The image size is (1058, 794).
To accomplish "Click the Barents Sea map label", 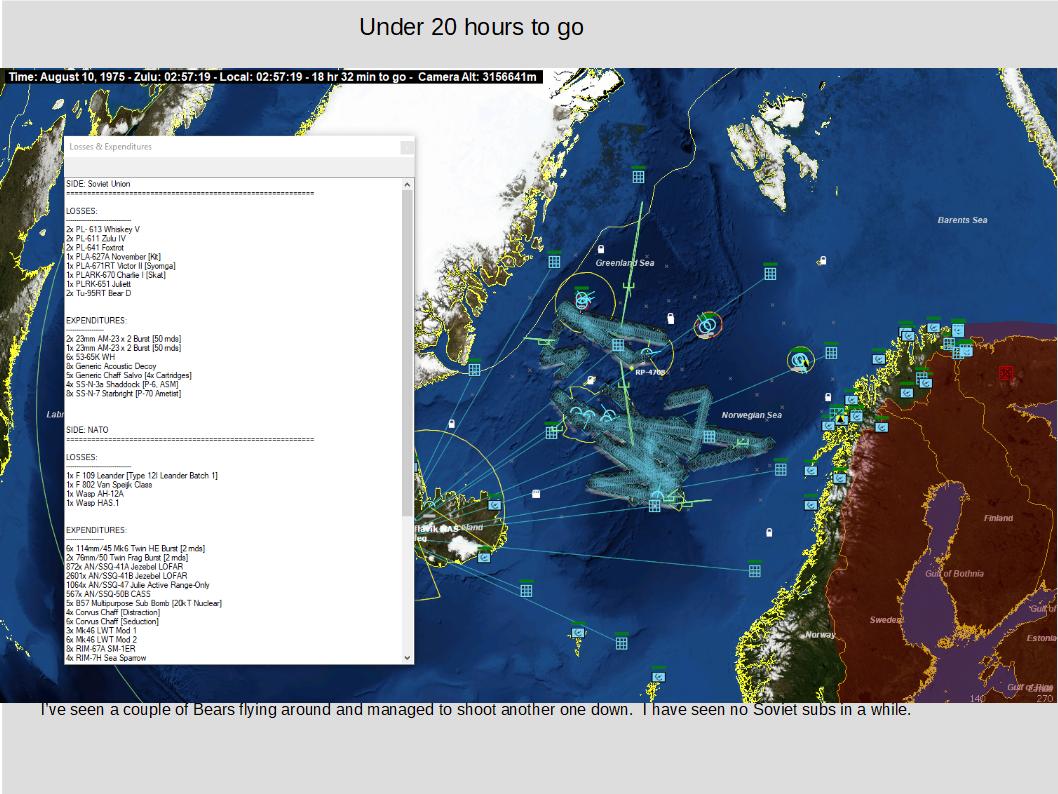I will 962,220.
